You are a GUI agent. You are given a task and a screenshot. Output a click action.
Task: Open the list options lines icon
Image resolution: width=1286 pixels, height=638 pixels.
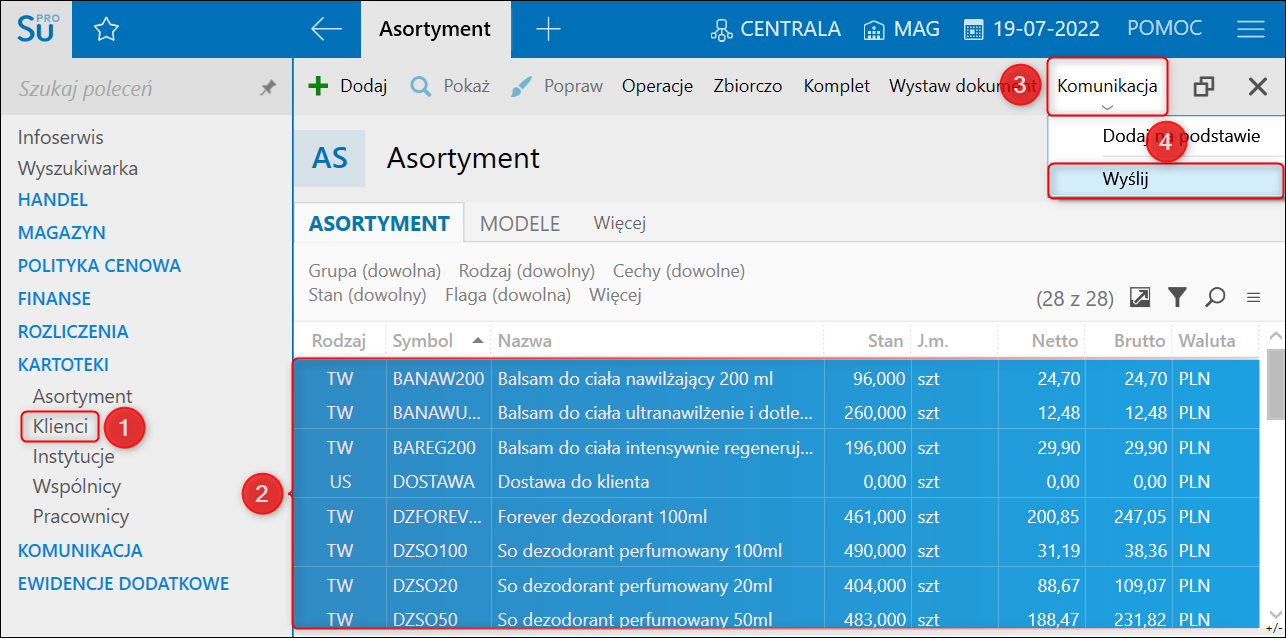(x=1253, y=297)
